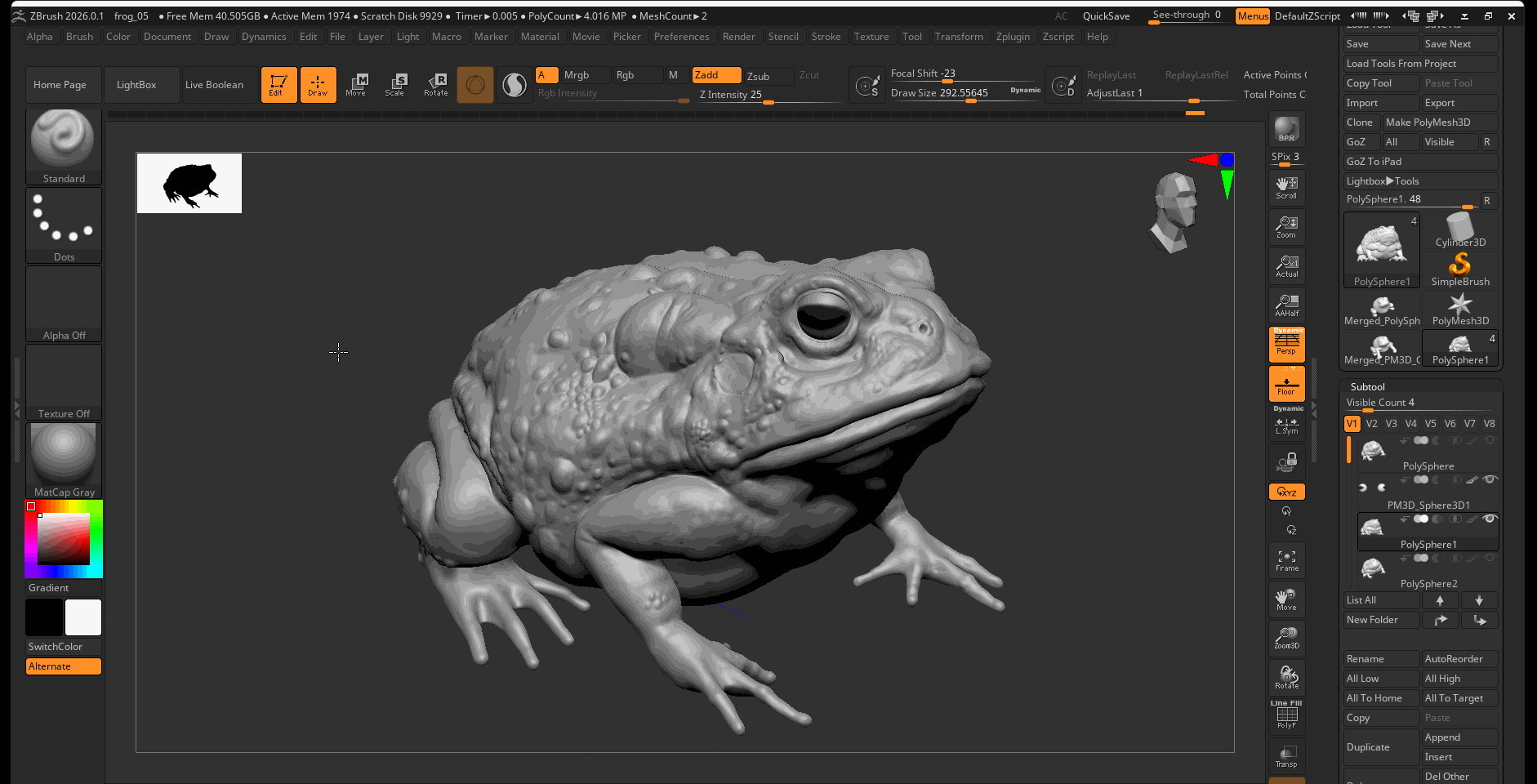Select the Rotate transform tool in top toolbar
1537x784 pixels.
[x=435, y=84]
